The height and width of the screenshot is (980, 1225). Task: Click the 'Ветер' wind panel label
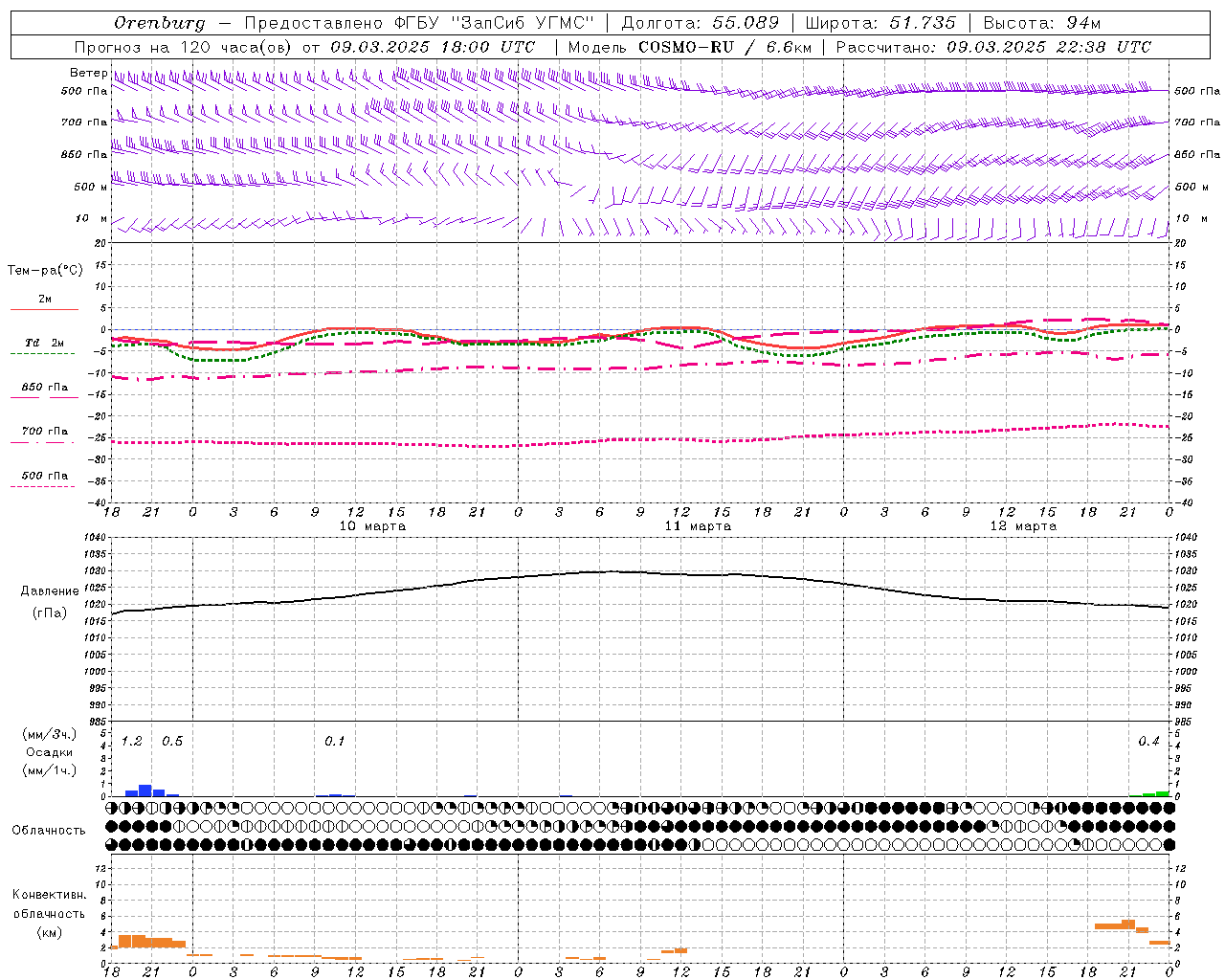point(88,73)
